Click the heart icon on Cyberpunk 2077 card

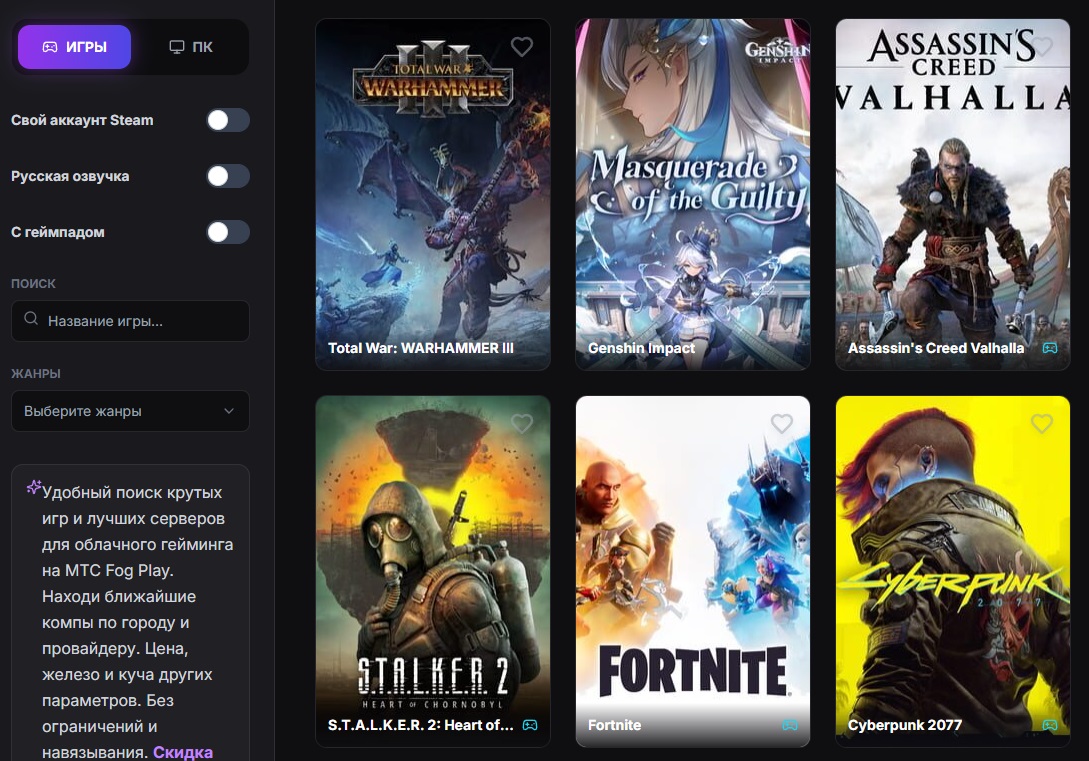(x=1041, y=424)
